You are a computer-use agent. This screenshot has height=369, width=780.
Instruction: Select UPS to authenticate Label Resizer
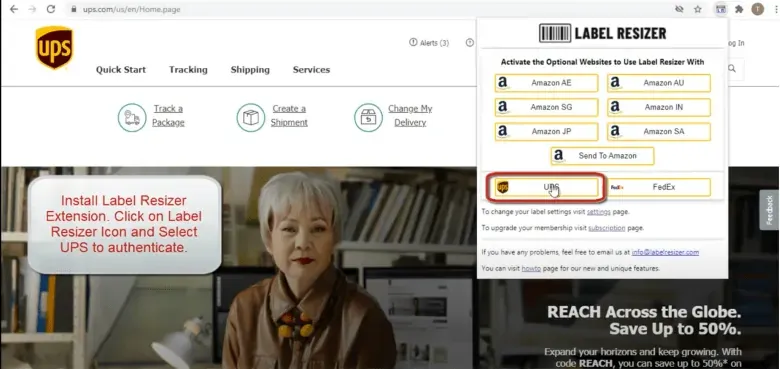click(546, 187)
